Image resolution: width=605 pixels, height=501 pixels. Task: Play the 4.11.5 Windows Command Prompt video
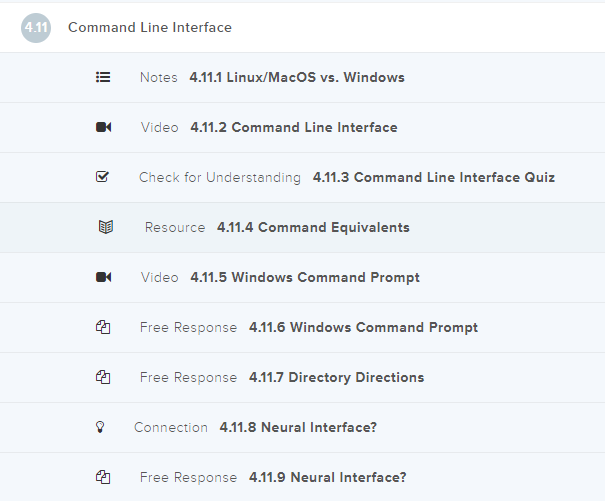pyautogui.click(x=304, y=277)
